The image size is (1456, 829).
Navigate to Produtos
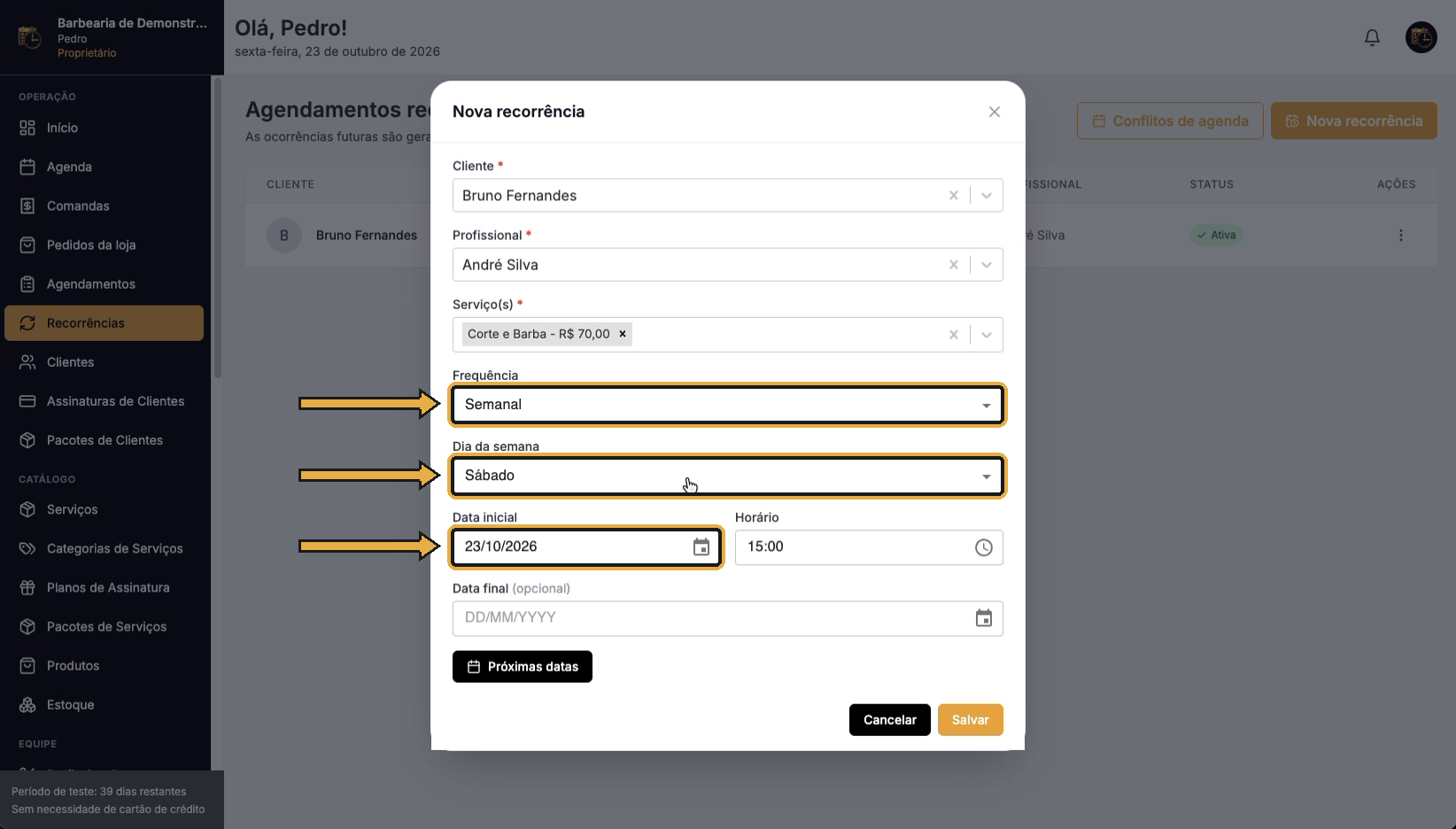coord(105,665)
